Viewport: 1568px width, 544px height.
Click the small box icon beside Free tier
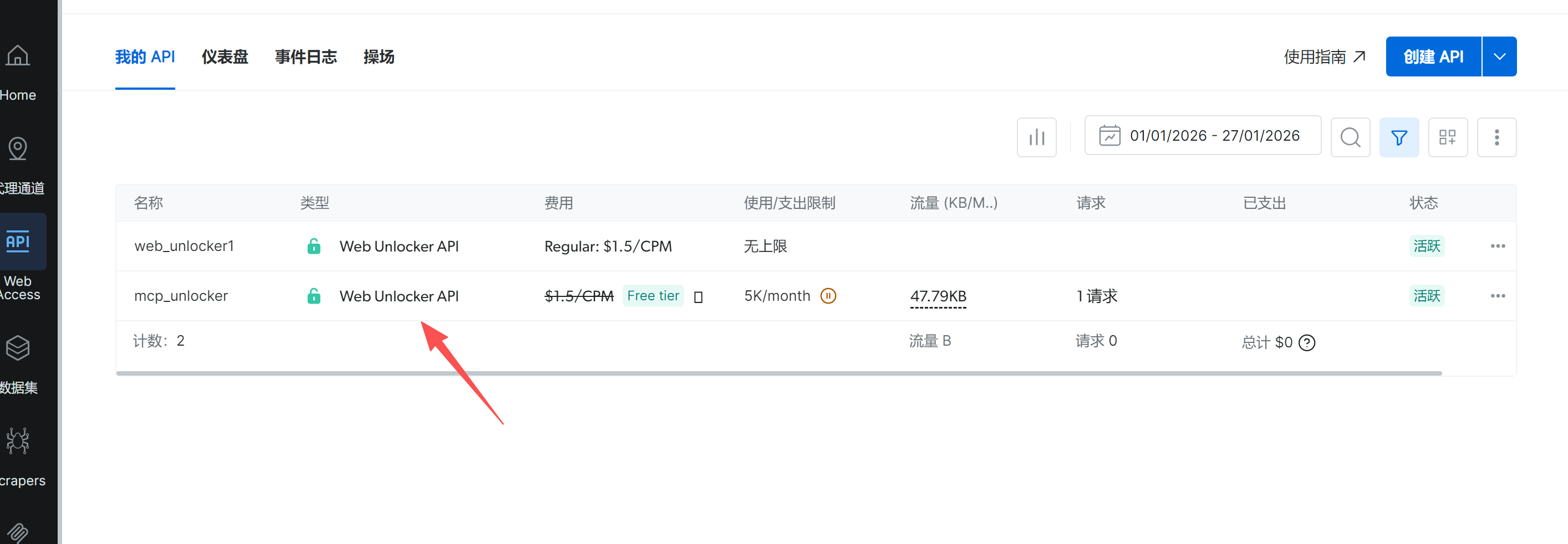(x=699, y=297)
